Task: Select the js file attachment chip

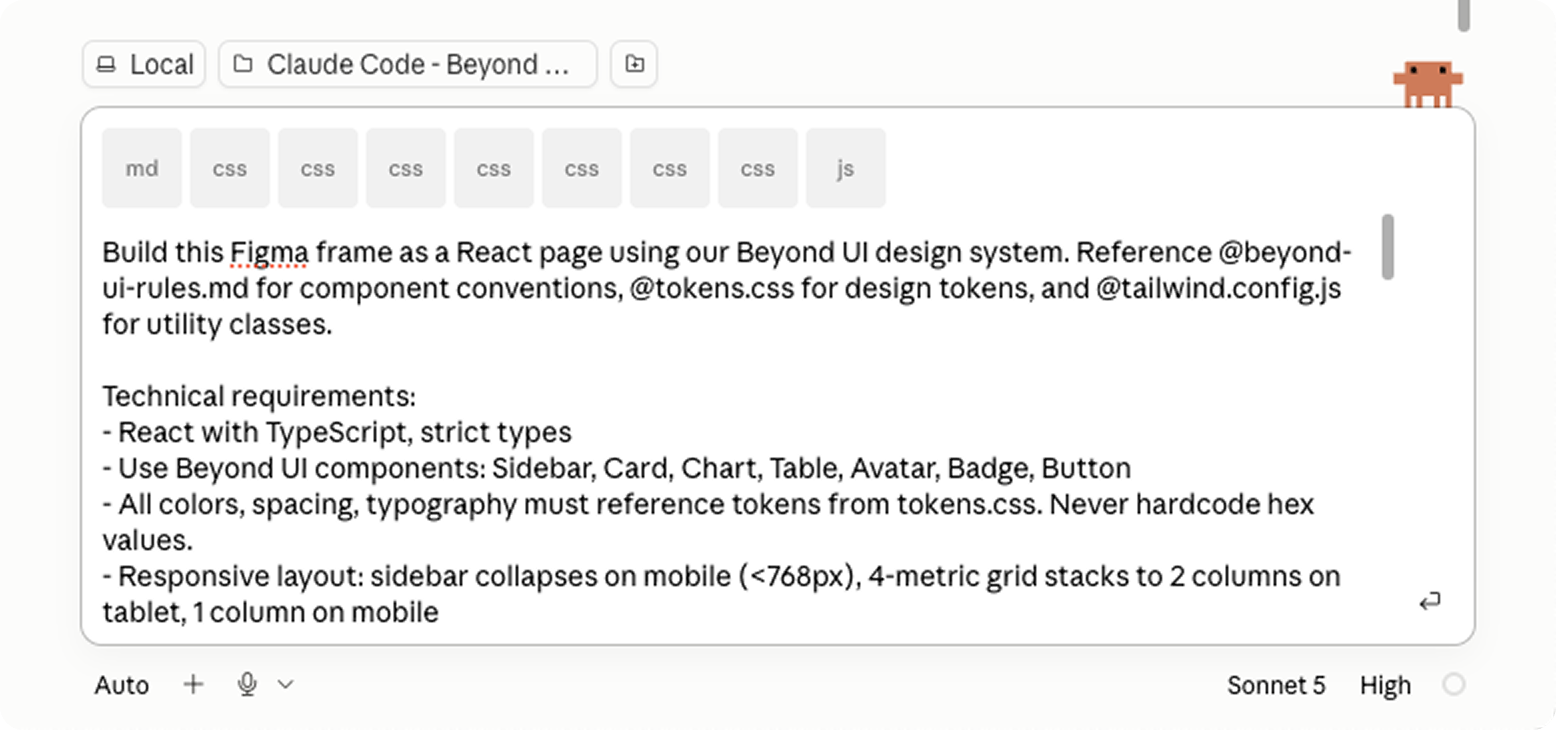Action: [846, 168]
